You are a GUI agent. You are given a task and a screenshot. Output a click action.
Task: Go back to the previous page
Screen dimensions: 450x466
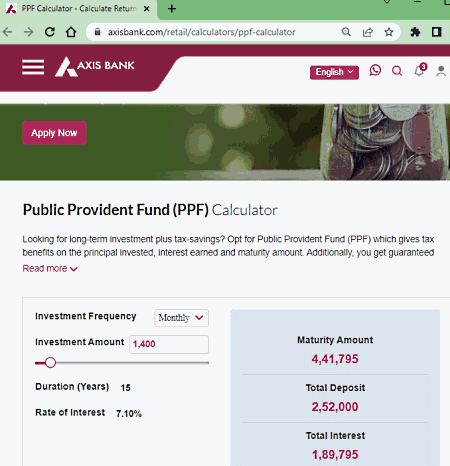[x=7, y=32]
